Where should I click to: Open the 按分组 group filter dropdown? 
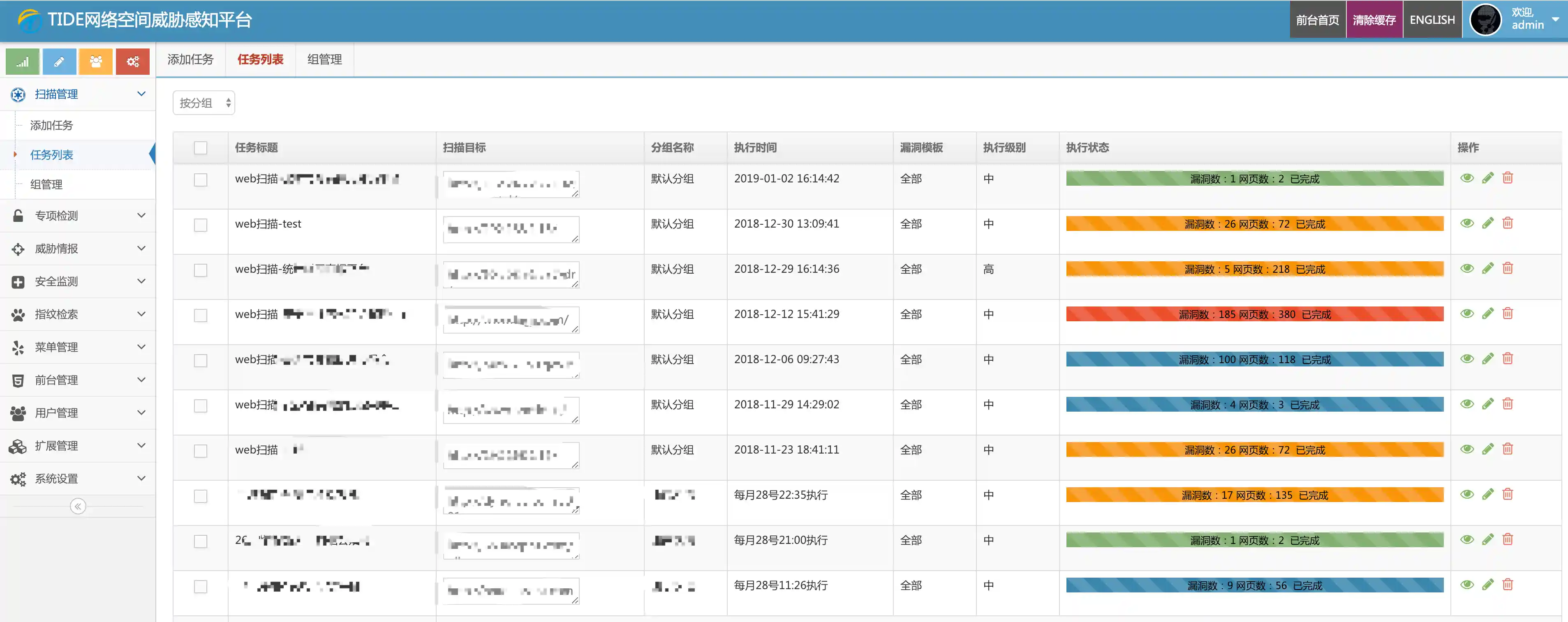coord(204,103)
